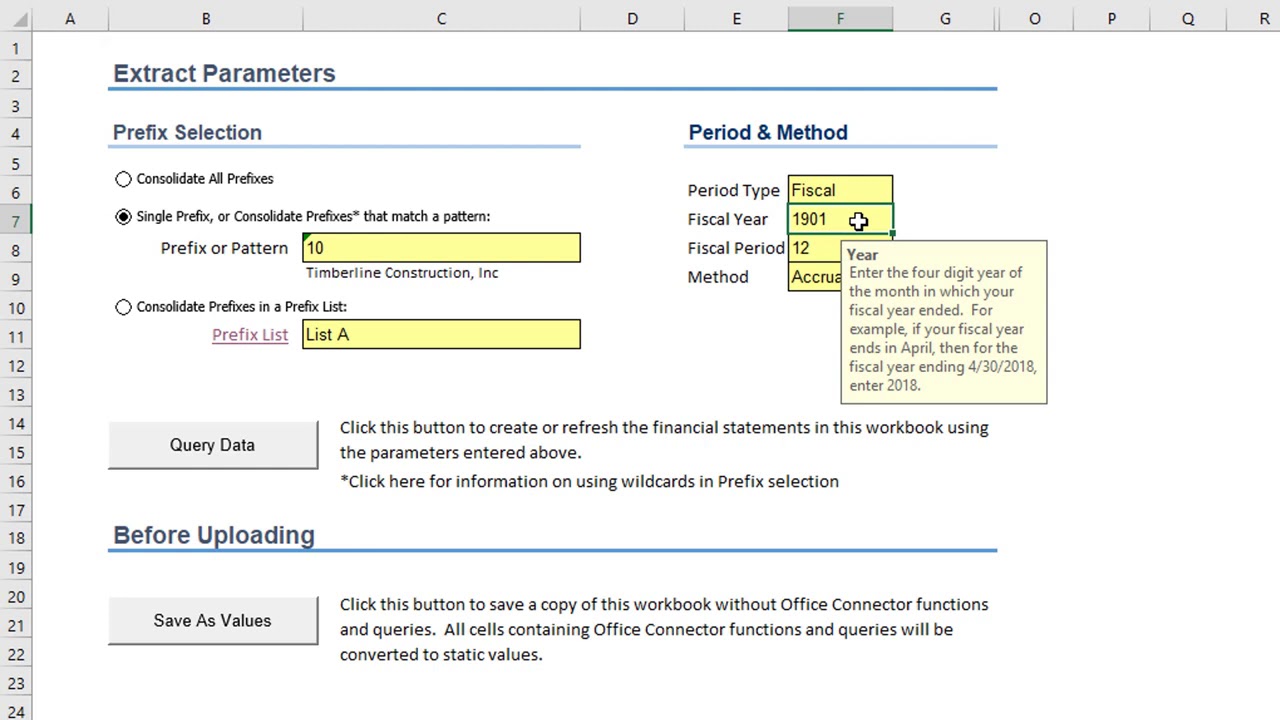
Task: Click the Select All corner box
Action: point(16,19)
